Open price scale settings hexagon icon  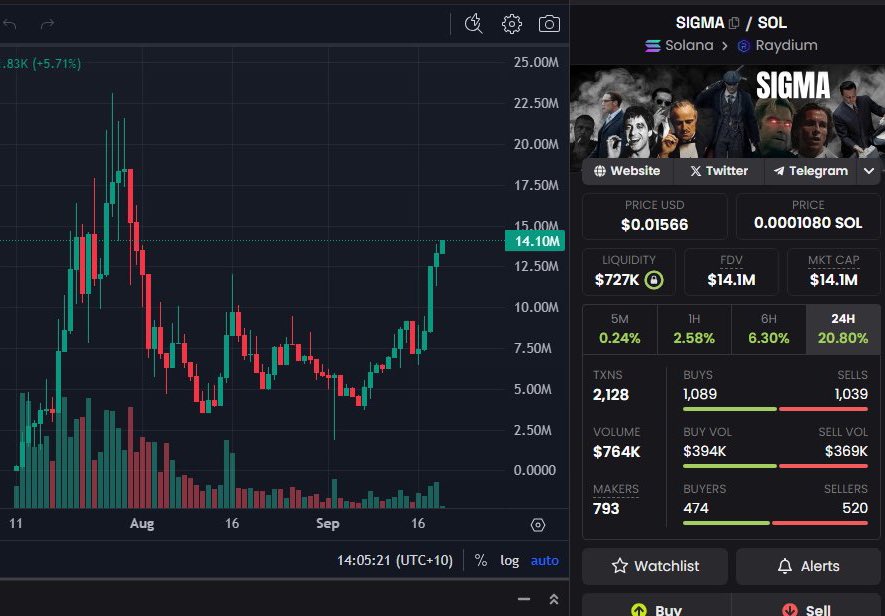click(538, 525)
